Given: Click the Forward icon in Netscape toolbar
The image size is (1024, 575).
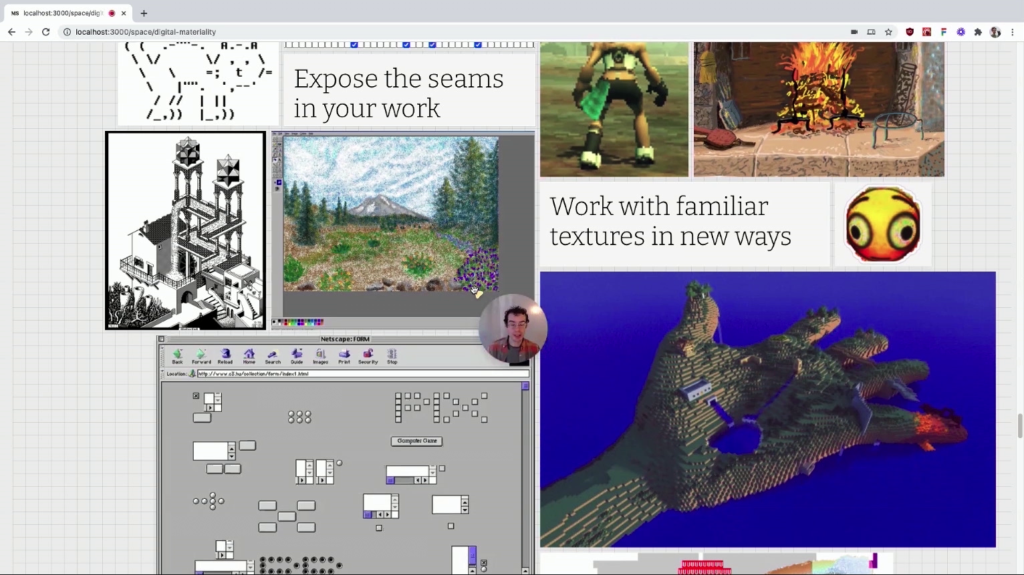Looking at the screenshot, I should tap(201, 356).
